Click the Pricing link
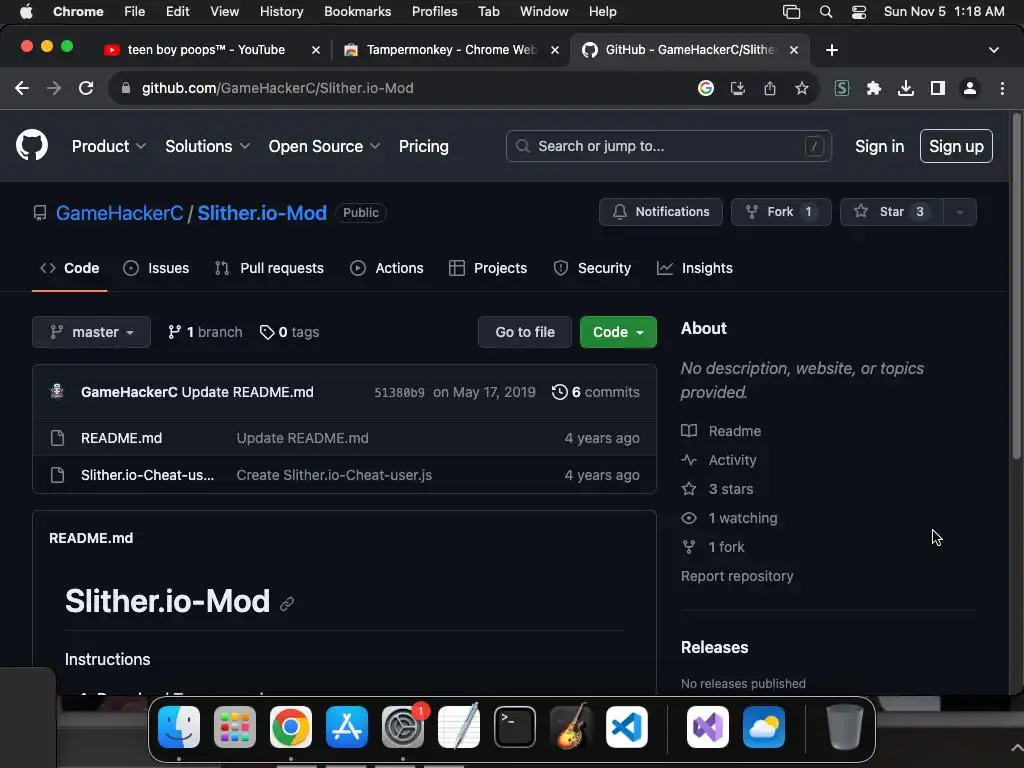This screenshot has height=768, width=1024. click(x=423, y=146)
